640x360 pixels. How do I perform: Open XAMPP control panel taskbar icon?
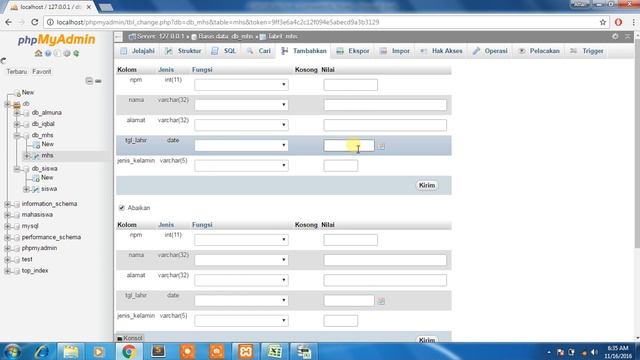click(245, 351)
